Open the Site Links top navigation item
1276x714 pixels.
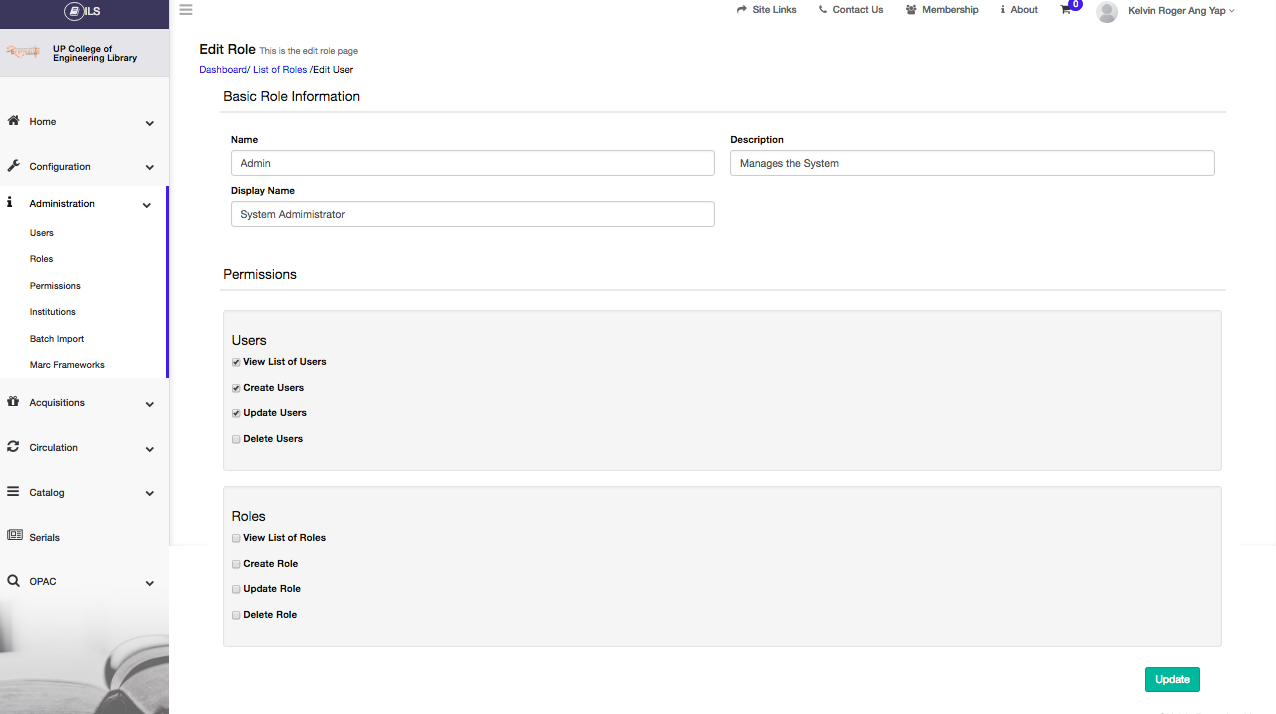coord(767,10)
